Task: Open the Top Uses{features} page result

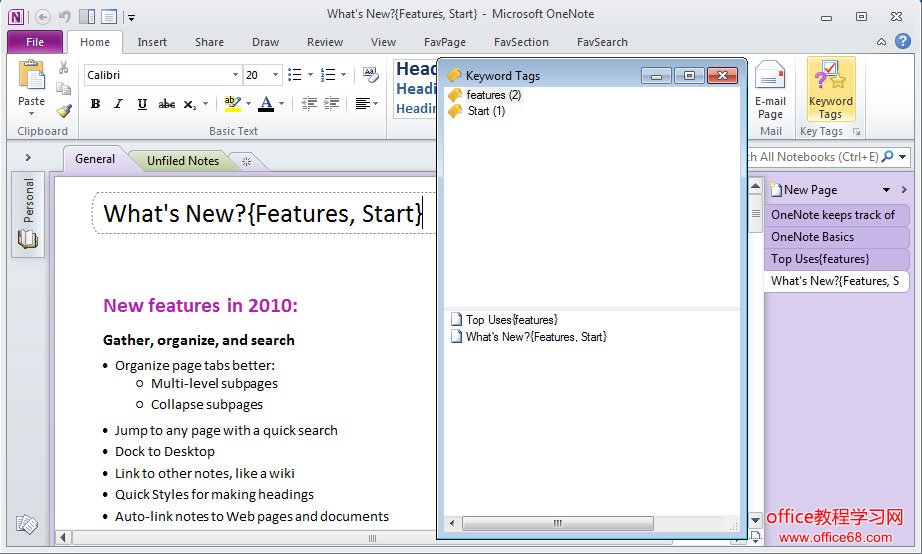Action: 511,320
